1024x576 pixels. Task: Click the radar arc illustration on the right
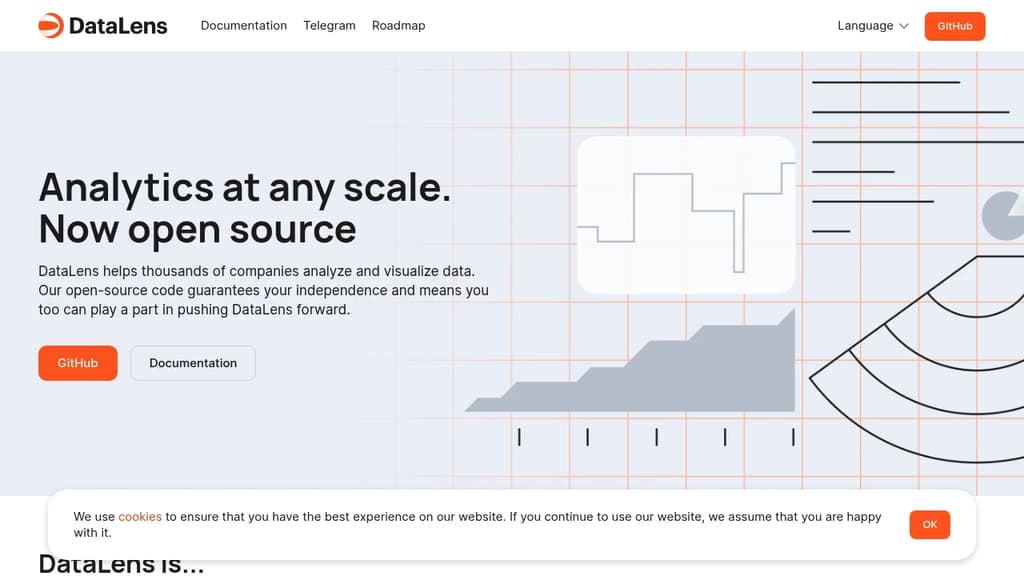tap(930, 360)
